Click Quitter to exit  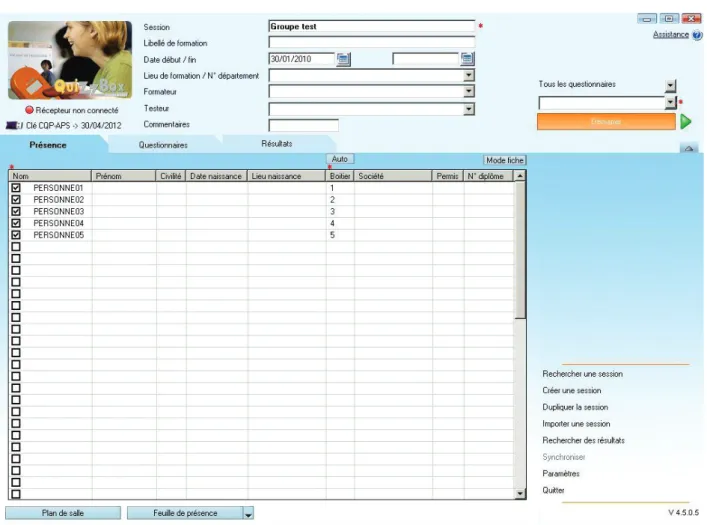click(x=553, y=490)
